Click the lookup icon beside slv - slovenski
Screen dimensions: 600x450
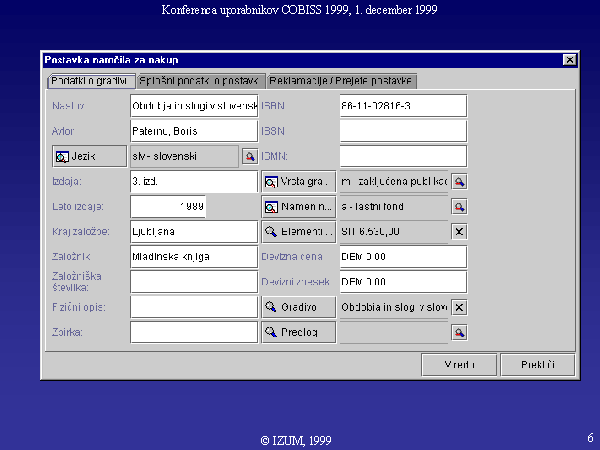[249, 156]
